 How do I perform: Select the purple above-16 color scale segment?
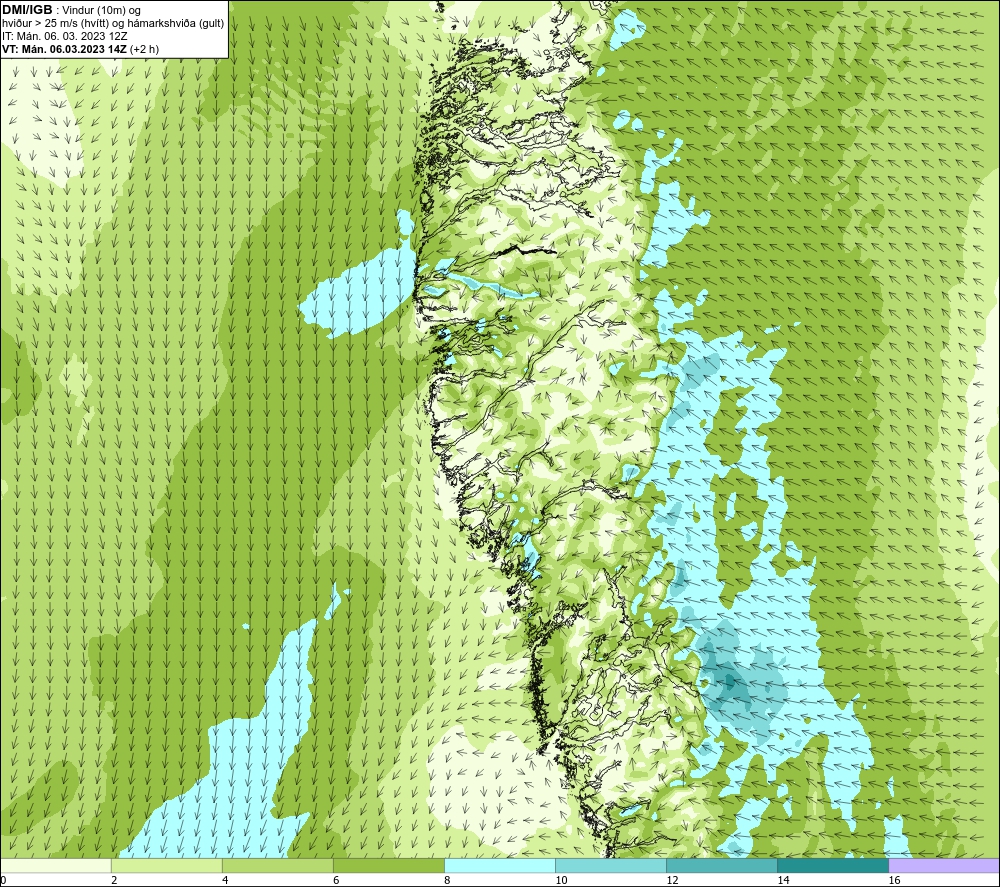[944, 865]
